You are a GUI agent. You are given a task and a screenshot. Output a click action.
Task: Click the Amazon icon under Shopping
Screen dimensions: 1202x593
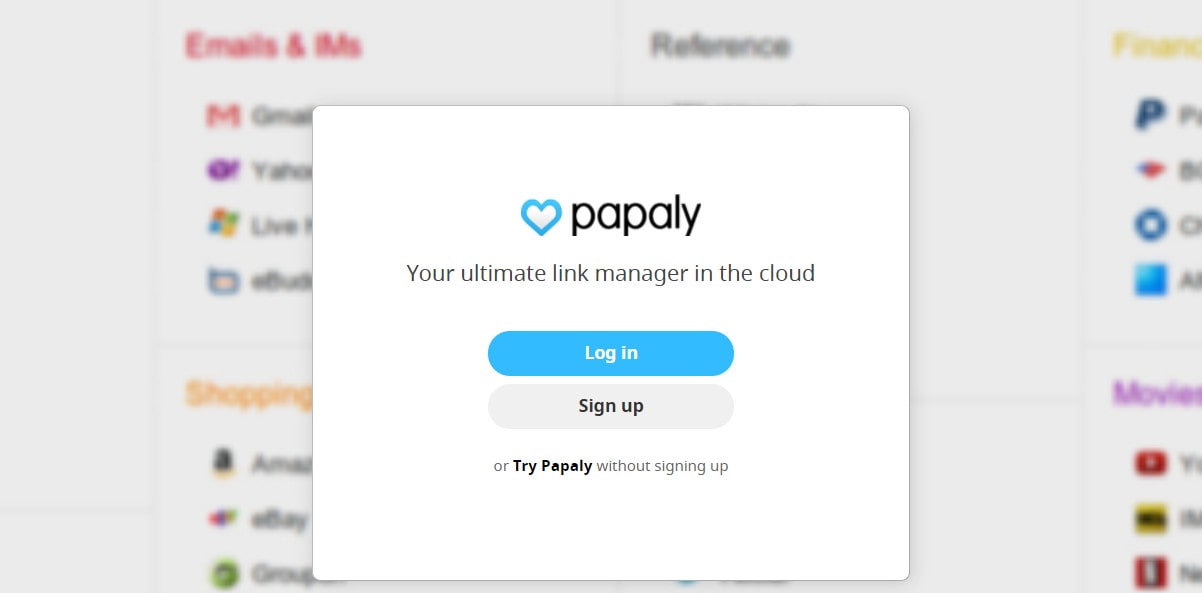[223, 463]
